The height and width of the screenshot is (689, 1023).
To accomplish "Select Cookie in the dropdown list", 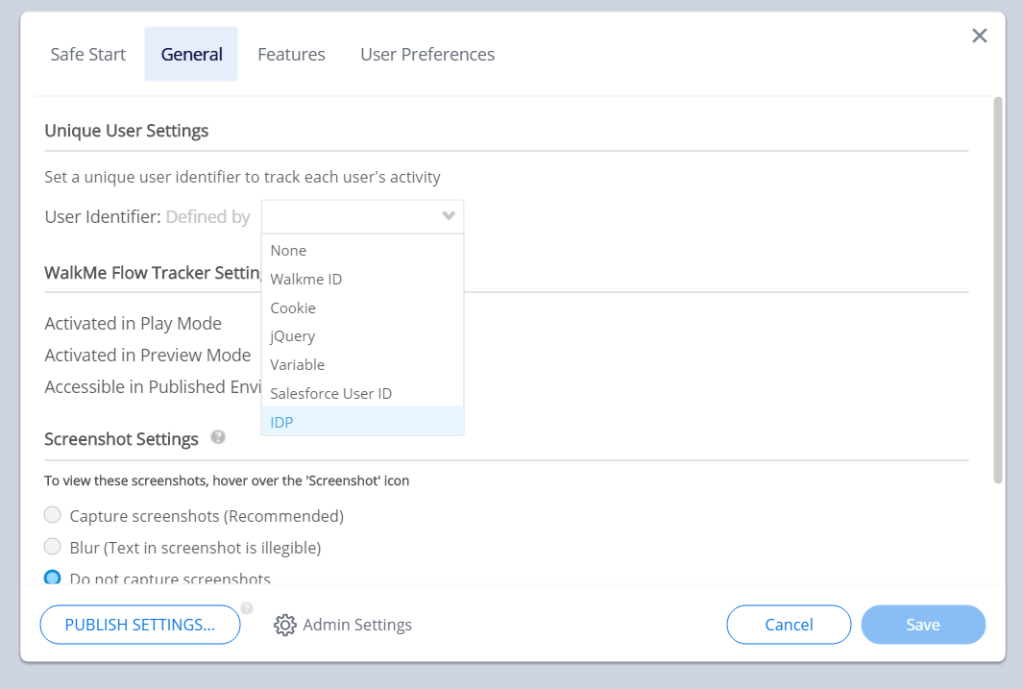I will pos(292,308).
